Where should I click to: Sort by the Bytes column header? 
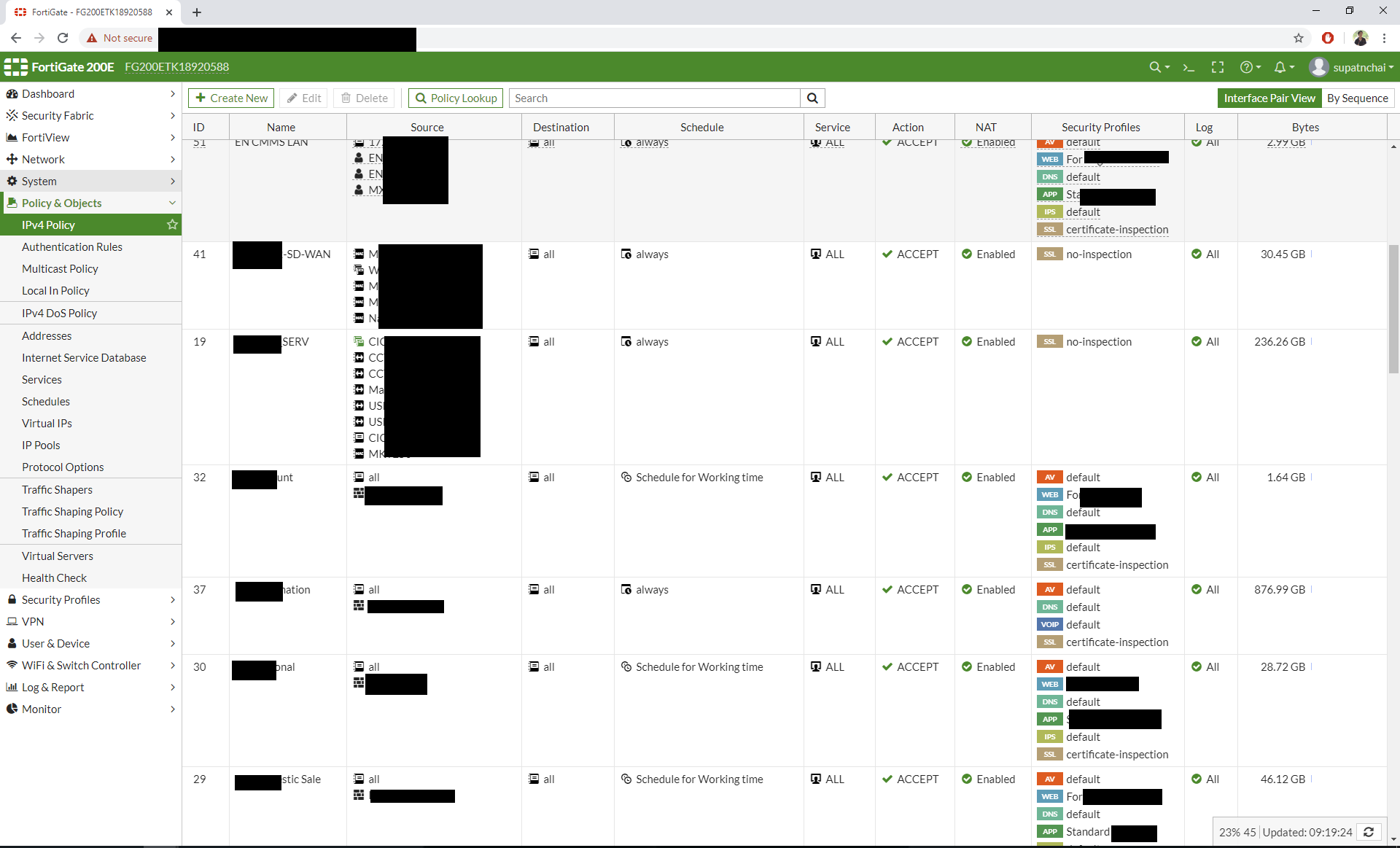[x=1305, y=127]
